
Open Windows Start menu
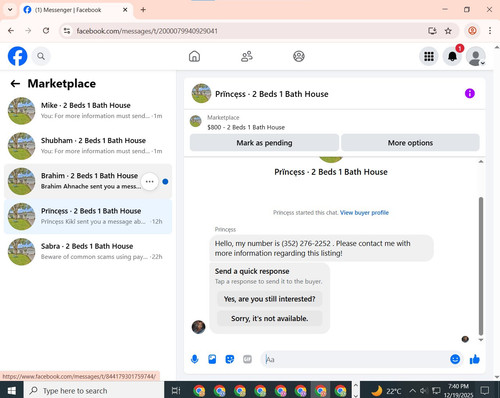click(12, 390)
